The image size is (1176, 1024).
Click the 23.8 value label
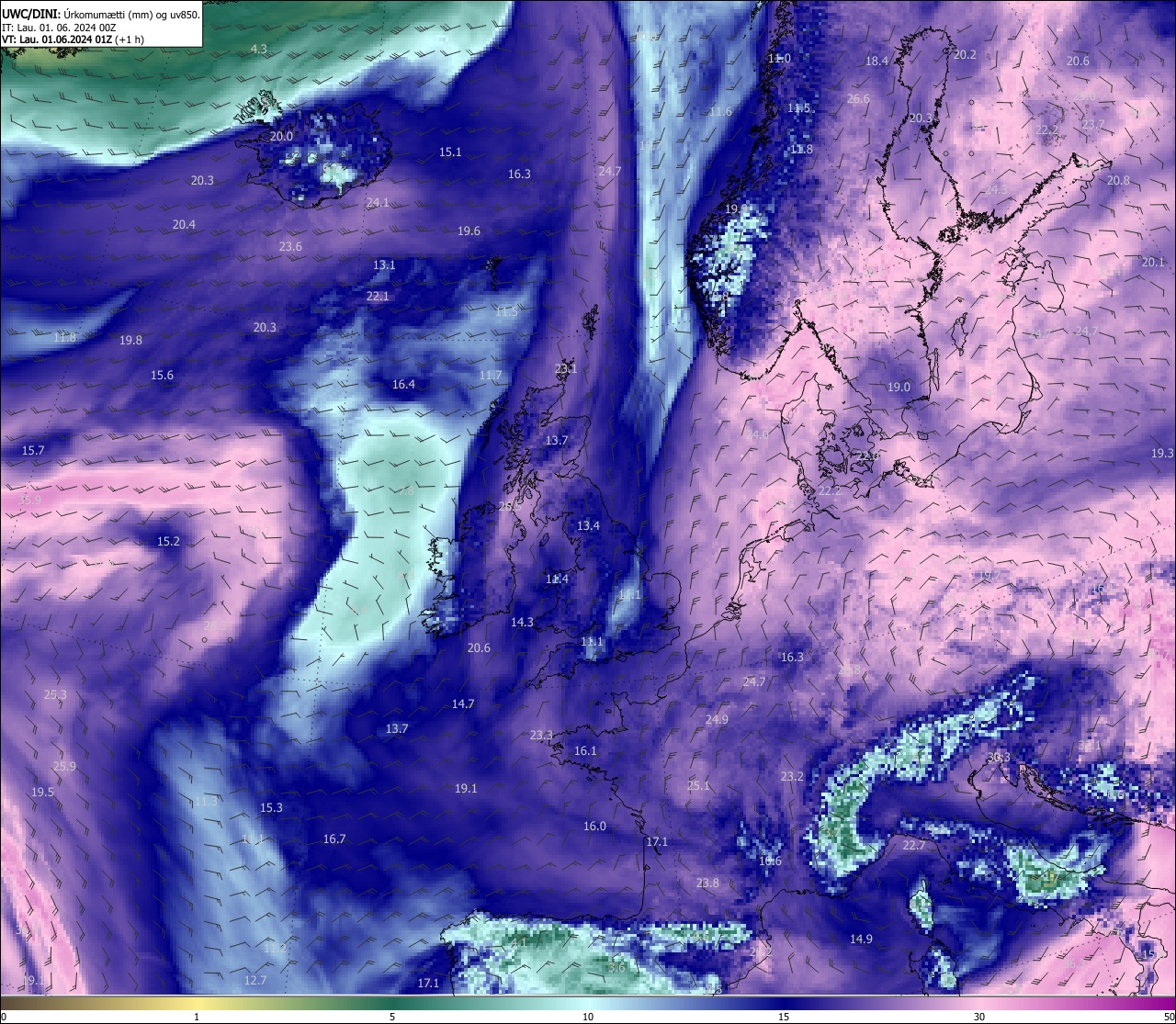point(707,883)
